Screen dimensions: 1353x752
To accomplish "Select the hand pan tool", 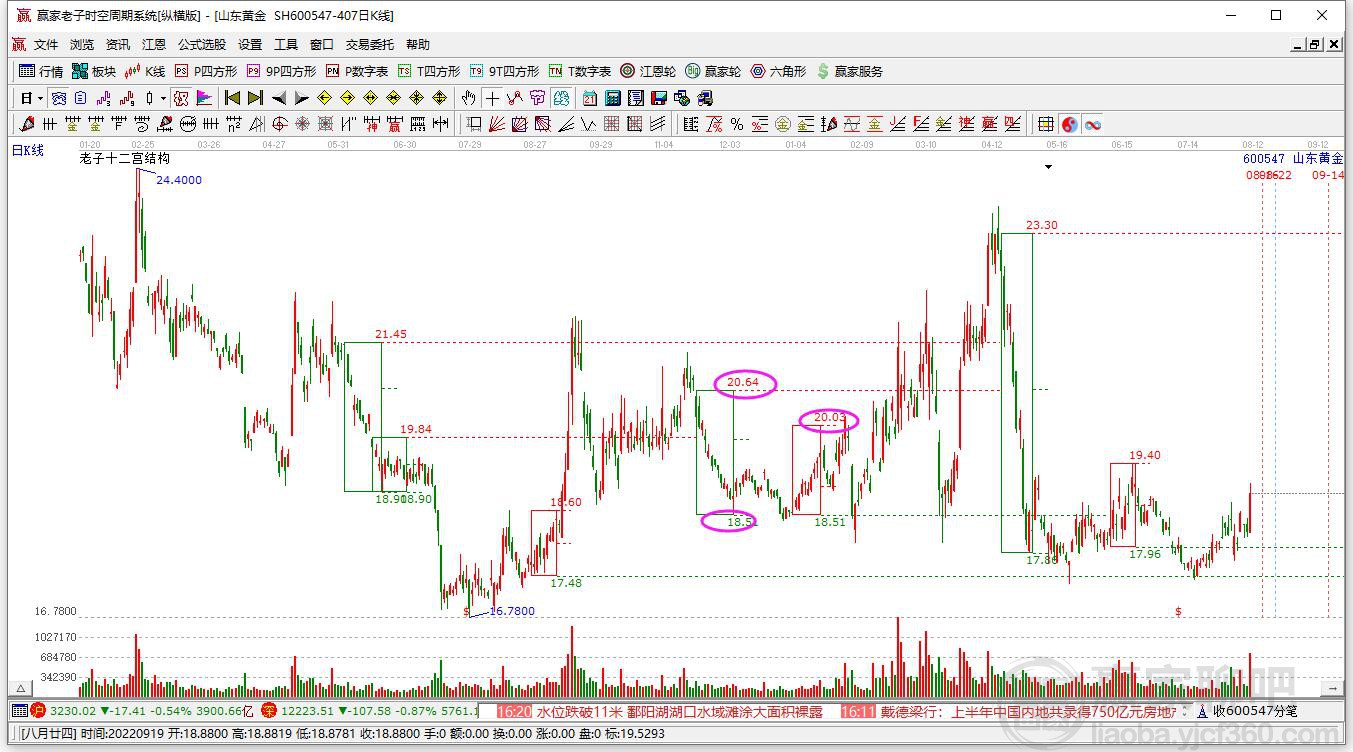I will pos(468,98).
